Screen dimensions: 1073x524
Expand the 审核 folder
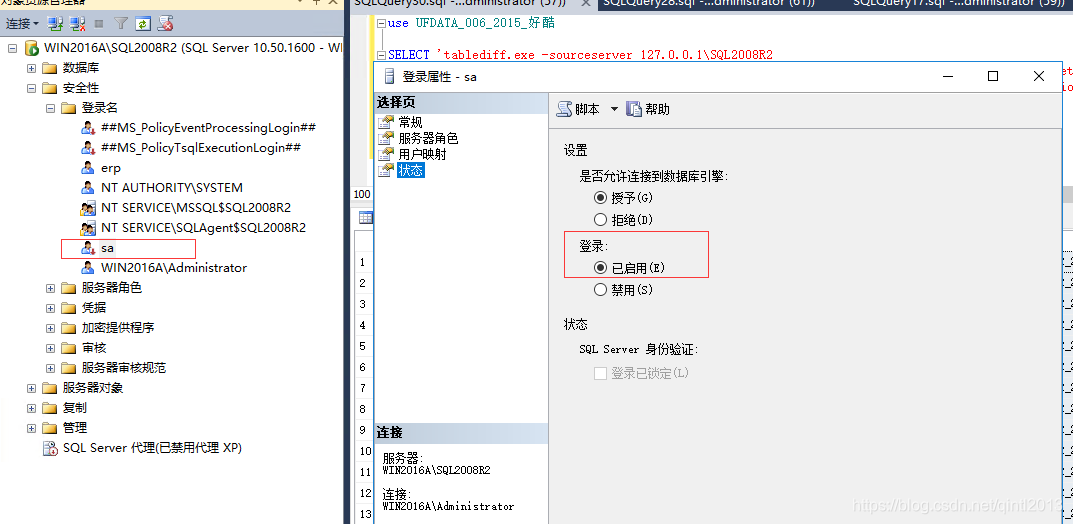point(51,348)
